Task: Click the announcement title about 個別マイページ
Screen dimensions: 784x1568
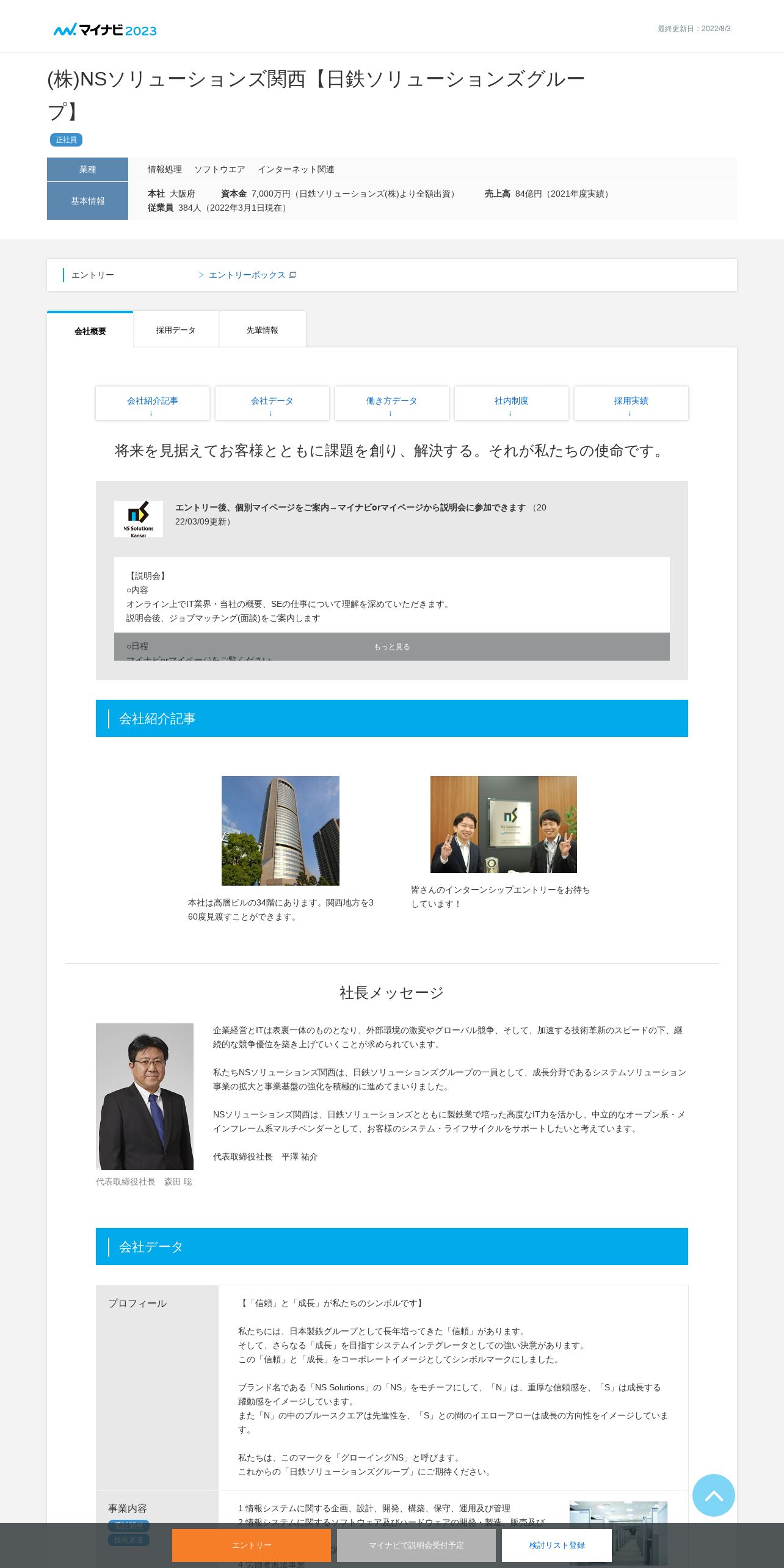Action: (350, 507)
